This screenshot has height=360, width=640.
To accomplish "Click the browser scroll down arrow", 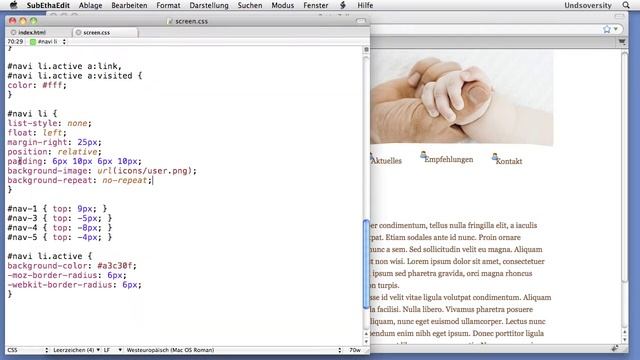I will (x=624, y=340).
